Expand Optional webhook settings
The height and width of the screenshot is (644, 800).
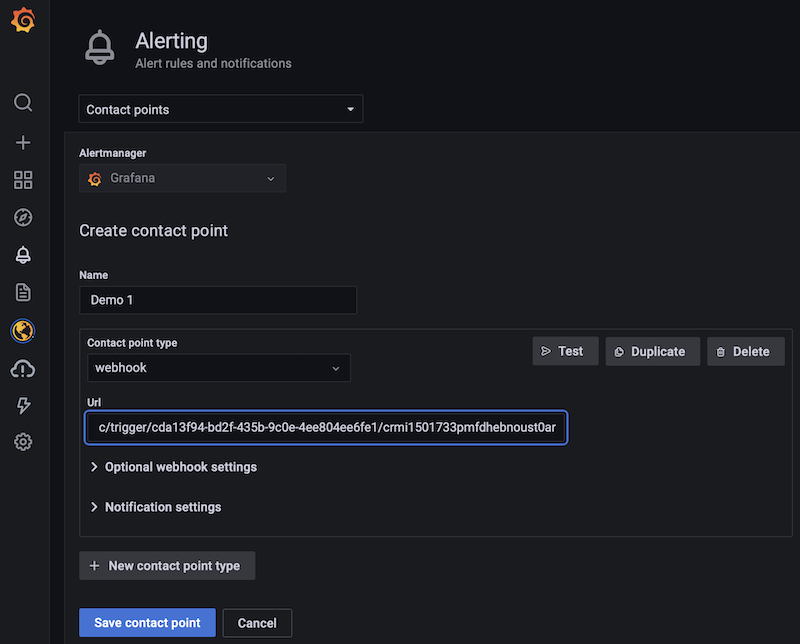pyautogui.click(x=180, y=467)
